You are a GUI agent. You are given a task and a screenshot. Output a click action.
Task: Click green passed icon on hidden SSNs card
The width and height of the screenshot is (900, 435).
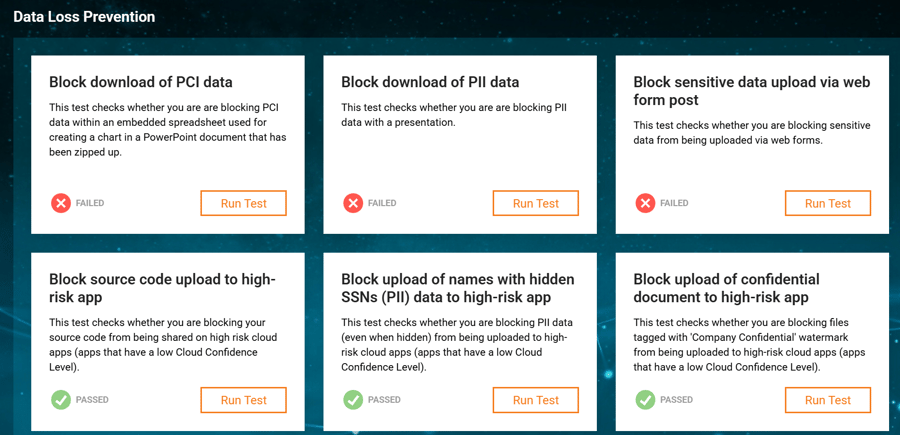353,400
